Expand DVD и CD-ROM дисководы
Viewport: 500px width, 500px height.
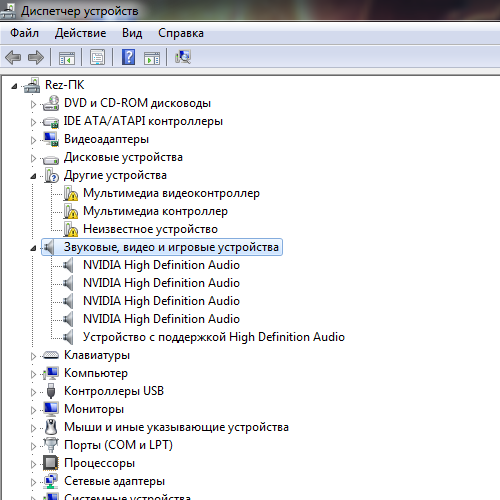(33, 104)
